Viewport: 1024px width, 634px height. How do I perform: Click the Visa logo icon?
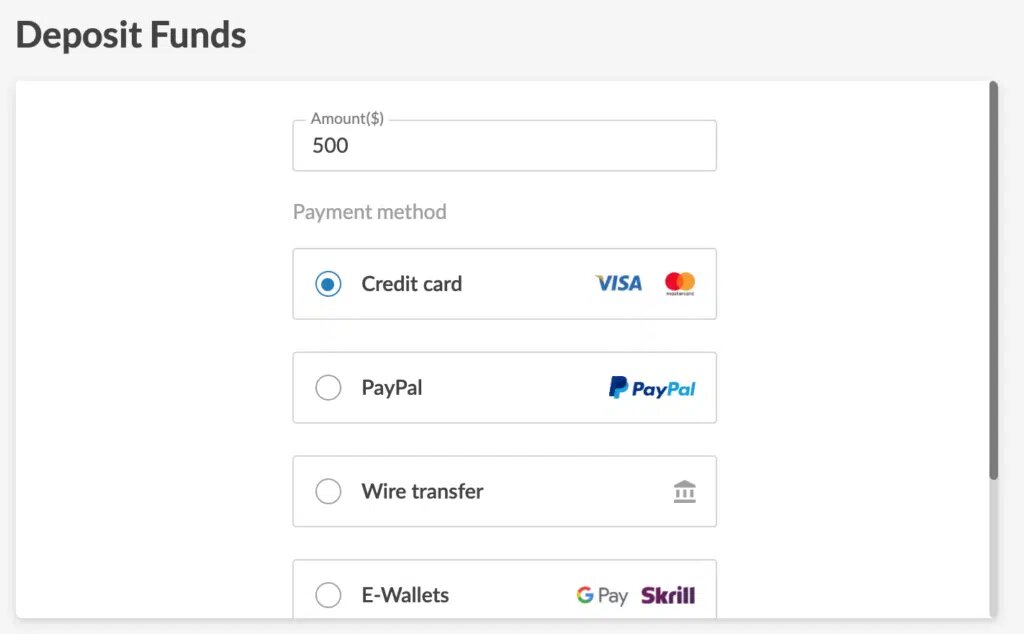[x=618, y=283]
